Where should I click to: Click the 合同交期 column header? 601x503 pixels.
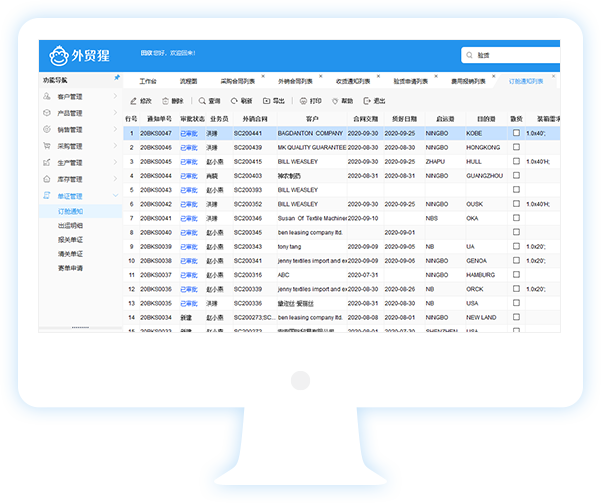tap(366, 119)
